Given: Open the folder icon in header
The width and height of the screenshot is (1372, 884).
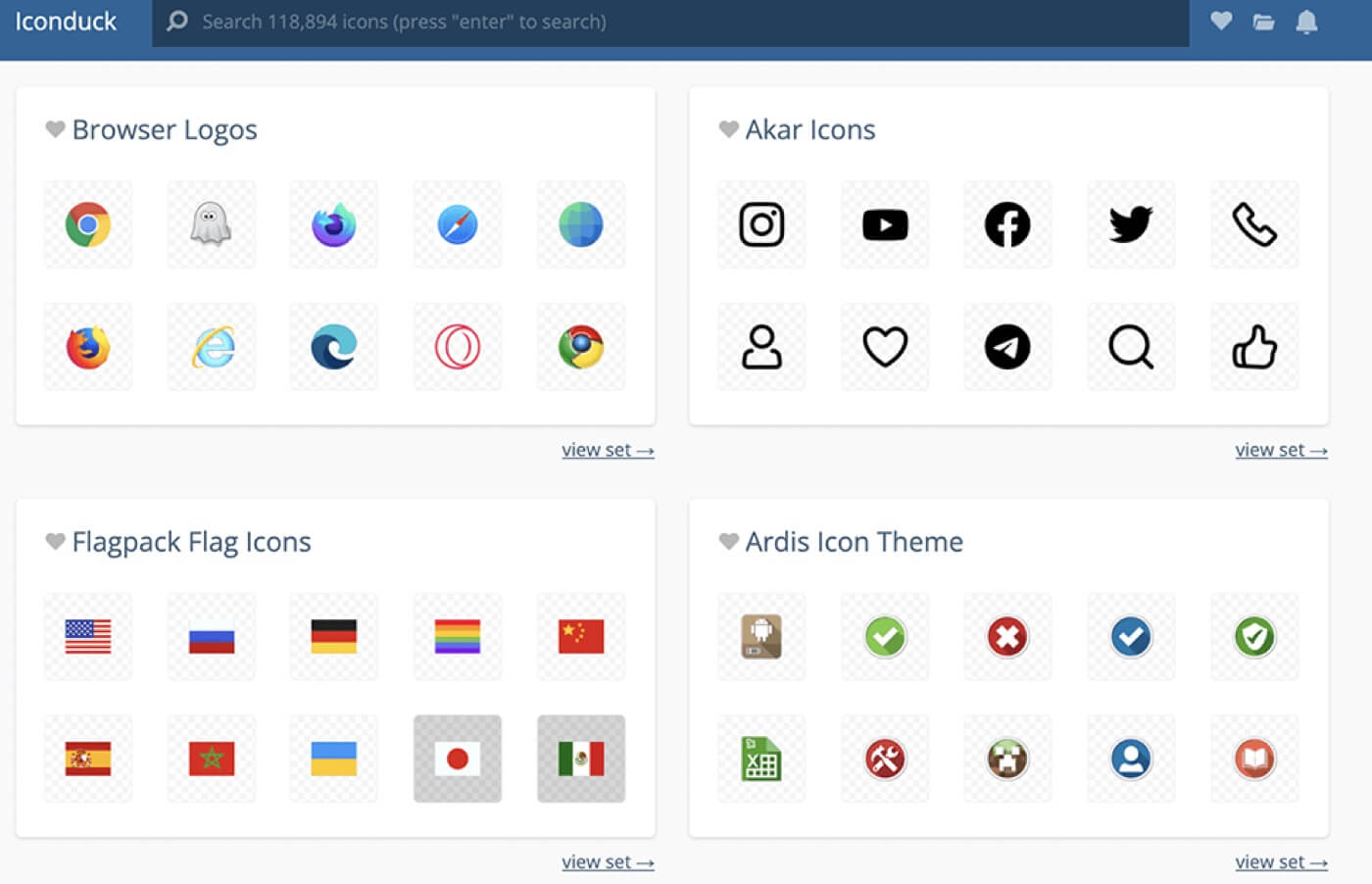Looking at the screenshot, I should [1263, 22].
